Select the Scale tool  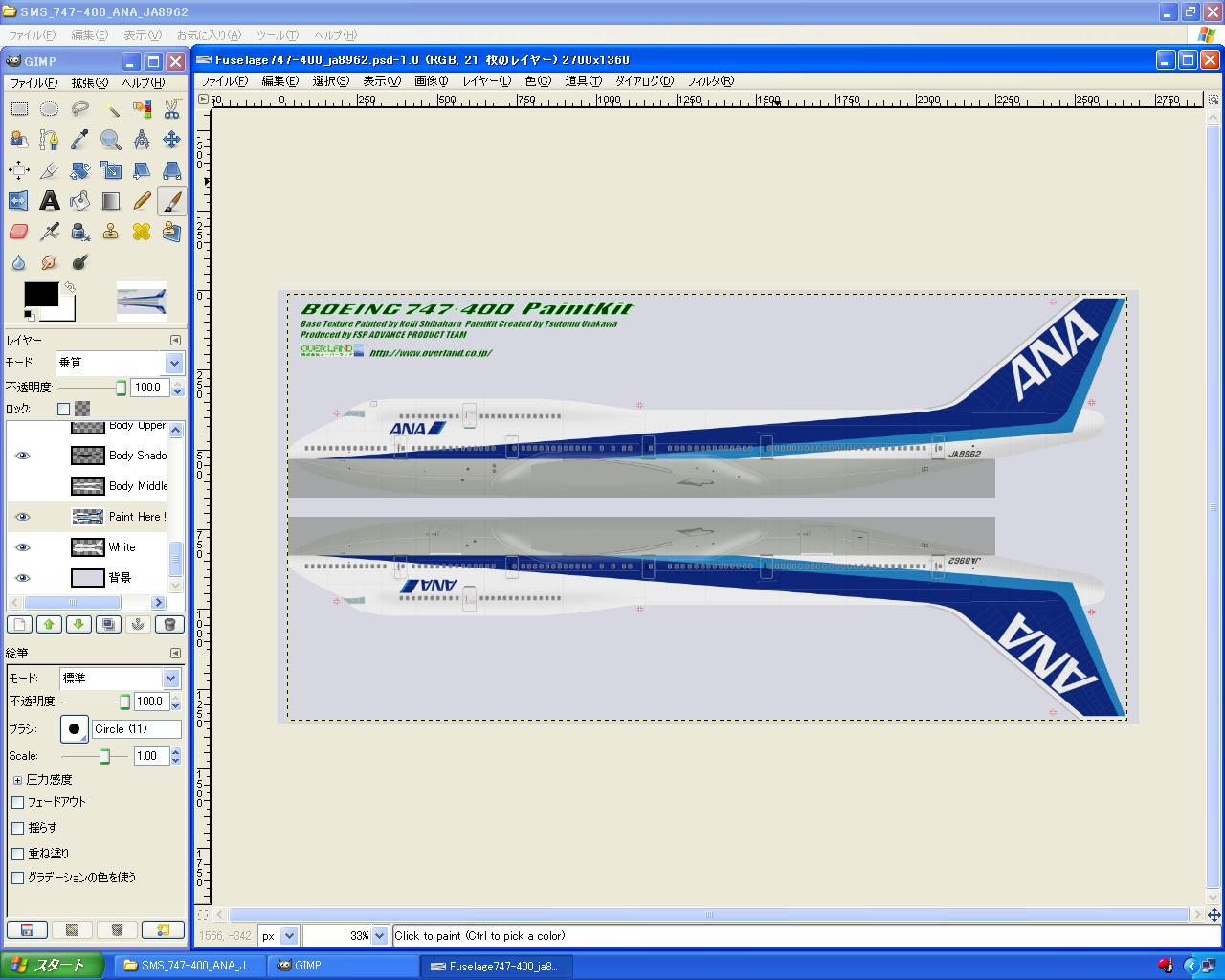point(110,170)
